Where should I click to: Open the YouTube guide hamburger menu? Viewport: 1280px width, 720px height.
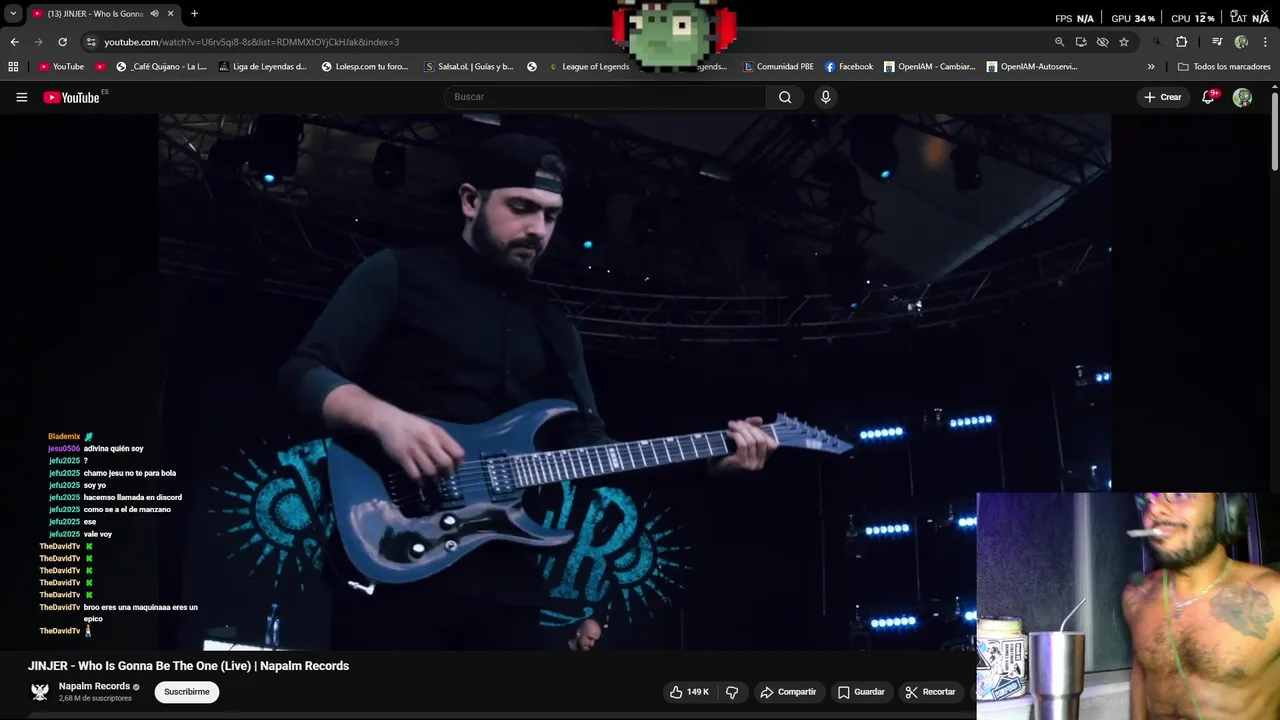[21, 97]
